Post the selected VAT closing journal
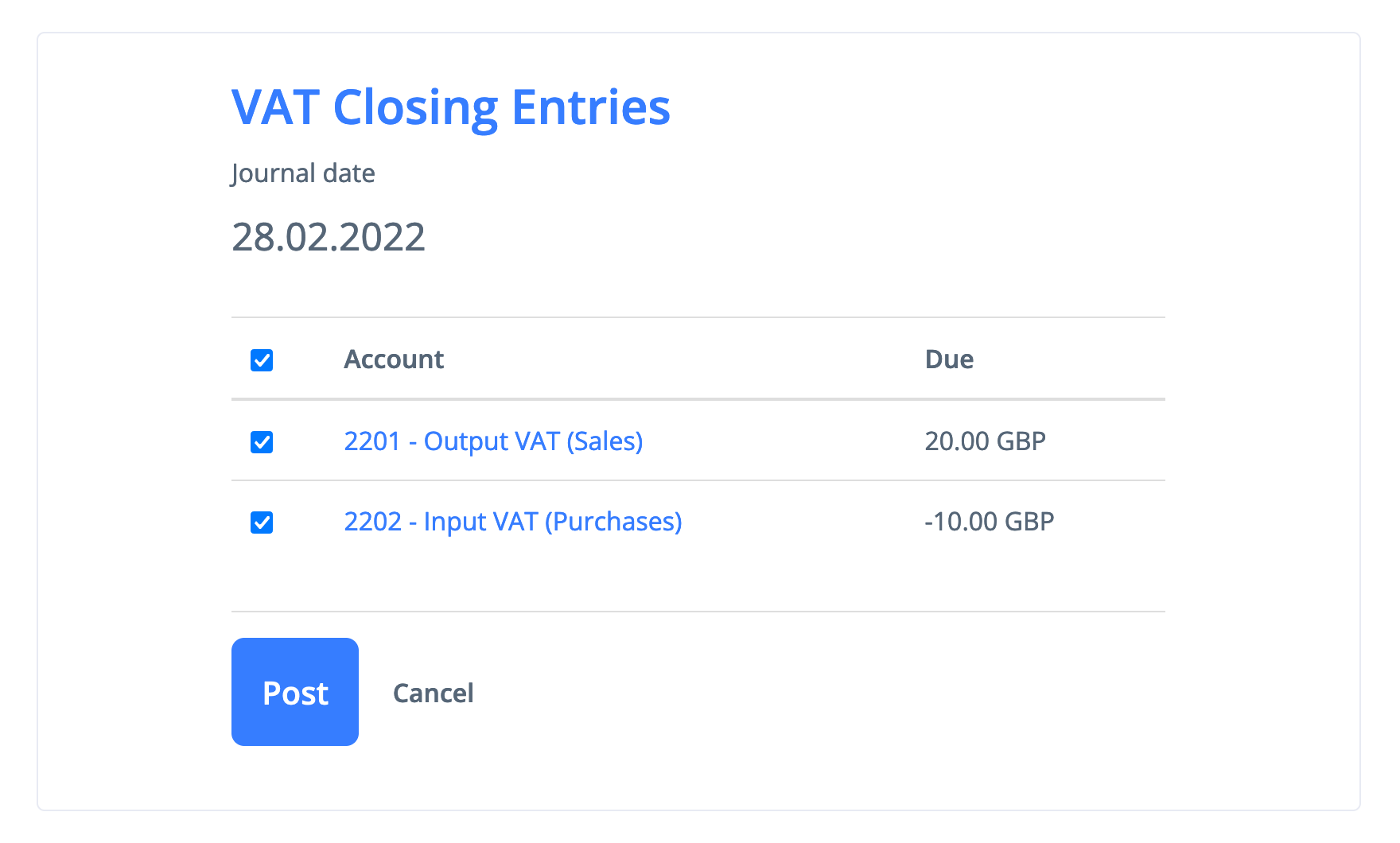Viewport: 1400px width, 843px height. click(x=295, y=692)
